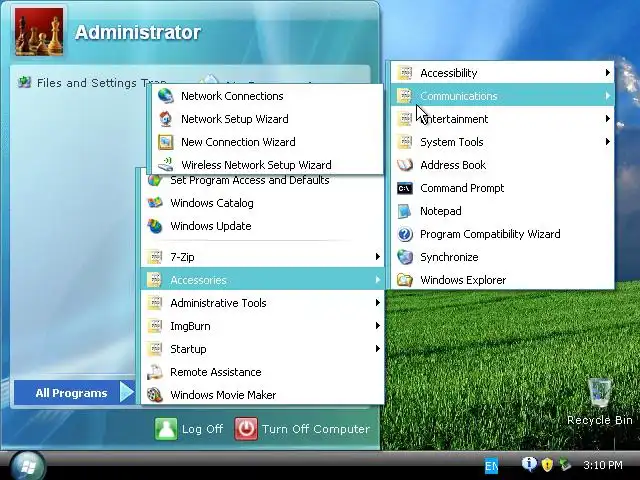Expand the Entertainment submenu arrow
The height and width of the screenshot is (480, 640).
[607, 119]
